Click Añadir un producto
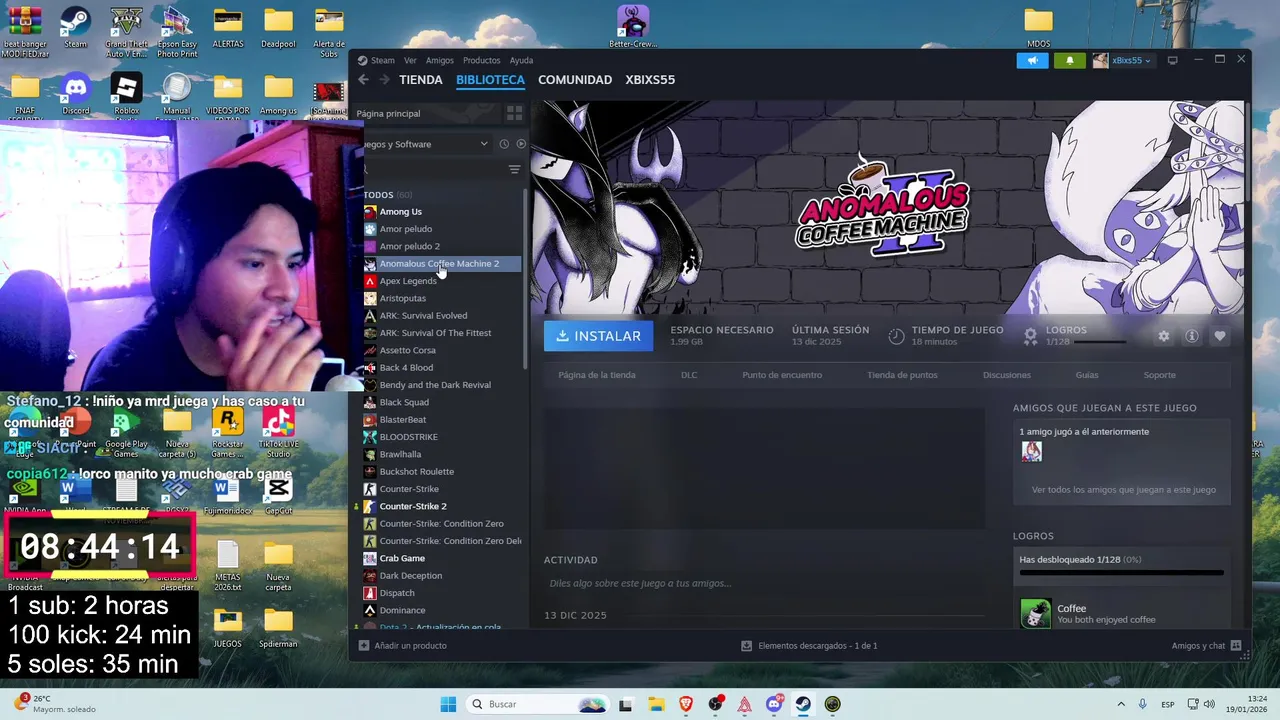This screenshot has height=720, width=1280. click(402, 646)
